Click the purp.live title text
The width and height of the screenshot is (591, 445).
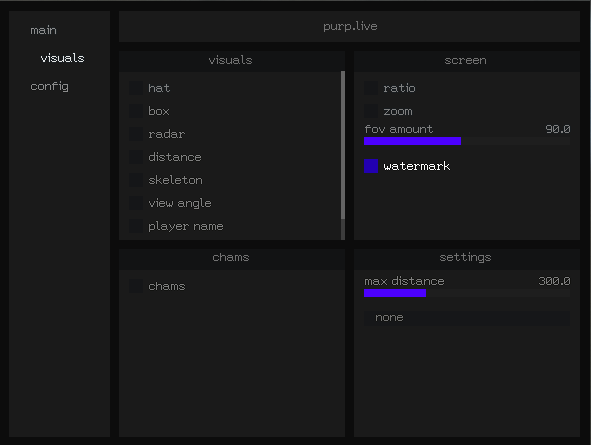tap(350, 26)
